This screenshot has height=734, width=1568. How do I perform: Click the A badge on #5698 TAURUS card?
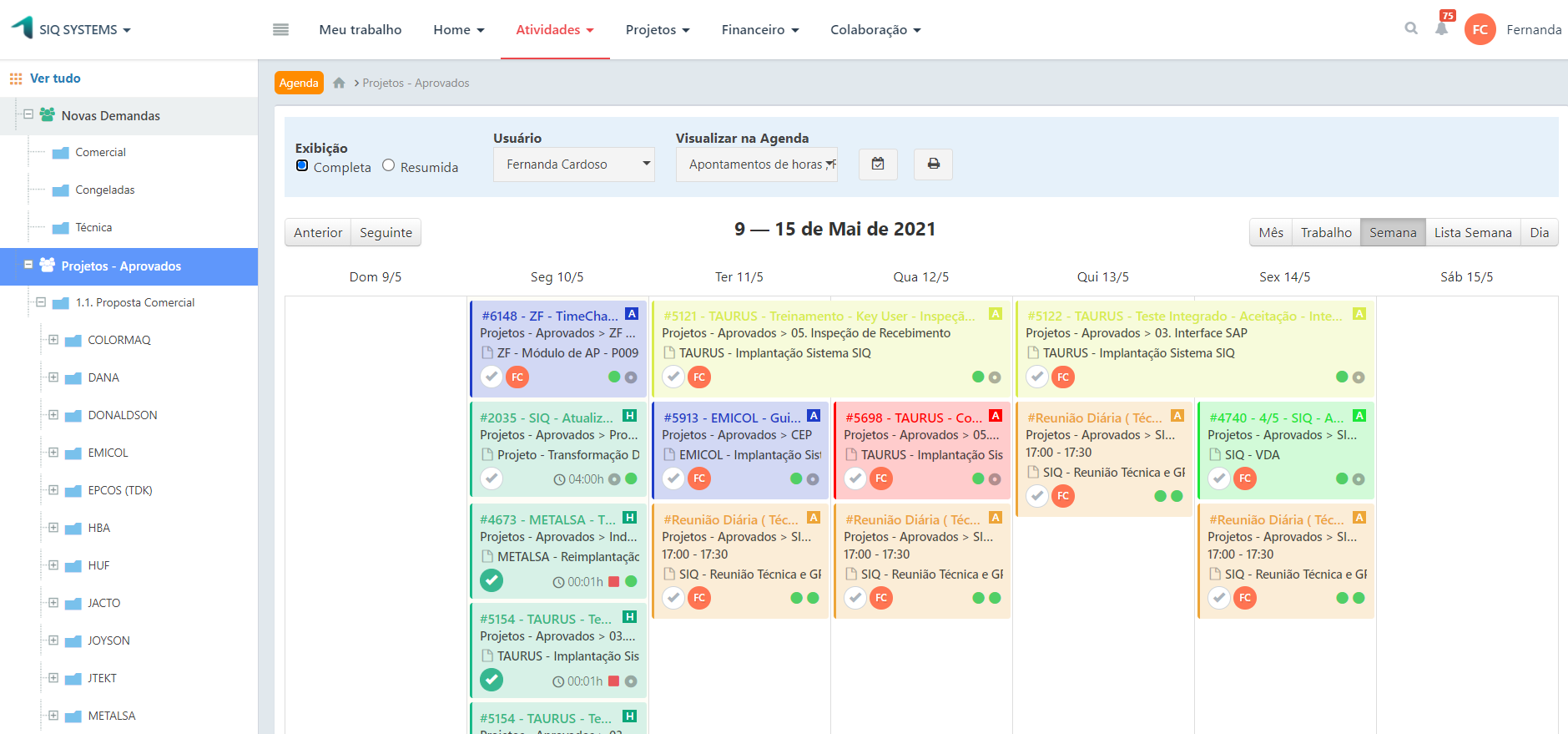pyautogui.click(x=996, y=416)
